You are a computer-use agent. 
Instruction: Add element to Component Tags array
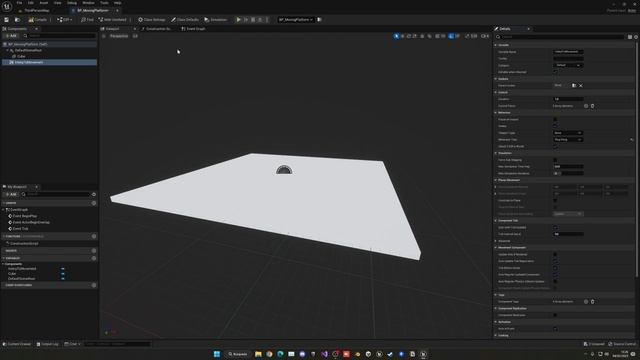[x=586, y=302]
